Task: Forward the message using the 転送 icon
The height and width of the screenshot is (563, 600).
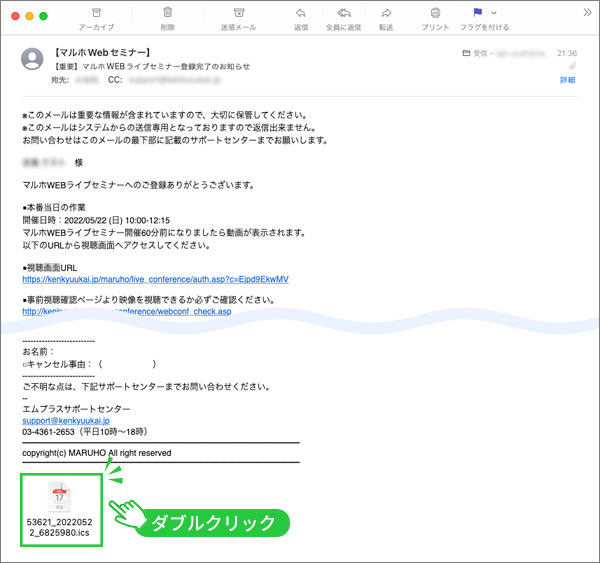Action: coord(386,13)
